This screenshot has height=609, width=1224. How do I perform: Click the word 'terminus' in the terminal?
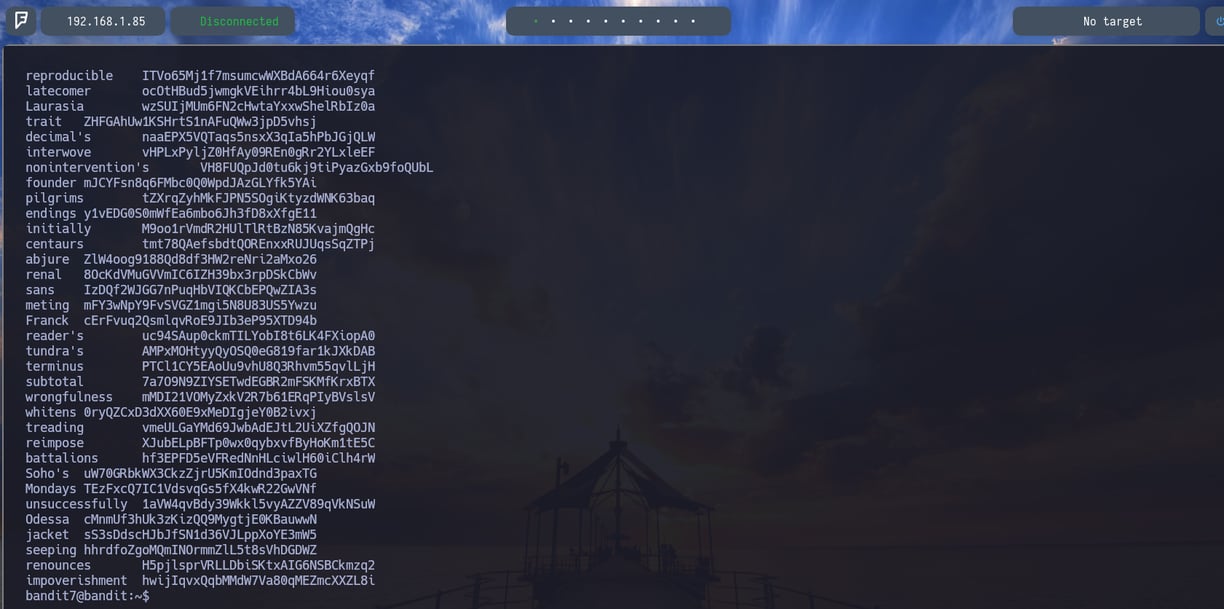coord(55,367)
